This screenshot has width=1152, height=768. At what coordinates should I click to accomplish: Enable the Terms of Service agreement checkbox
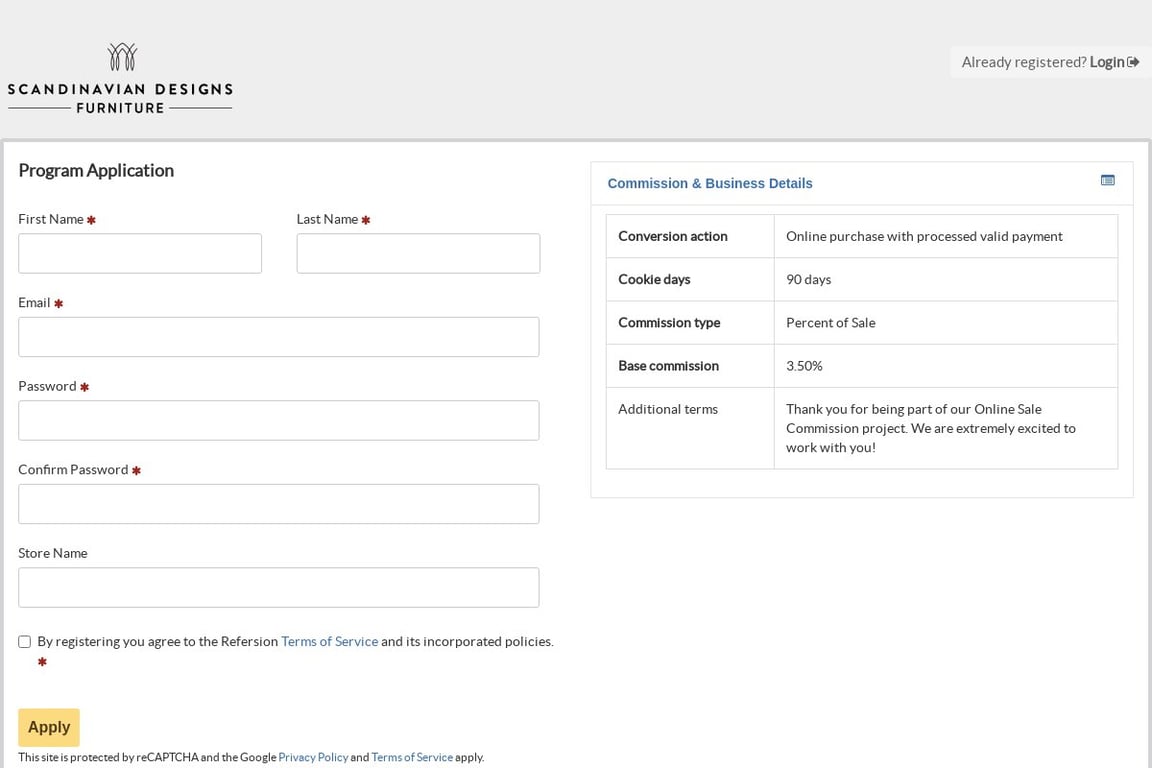pos(24,641)
